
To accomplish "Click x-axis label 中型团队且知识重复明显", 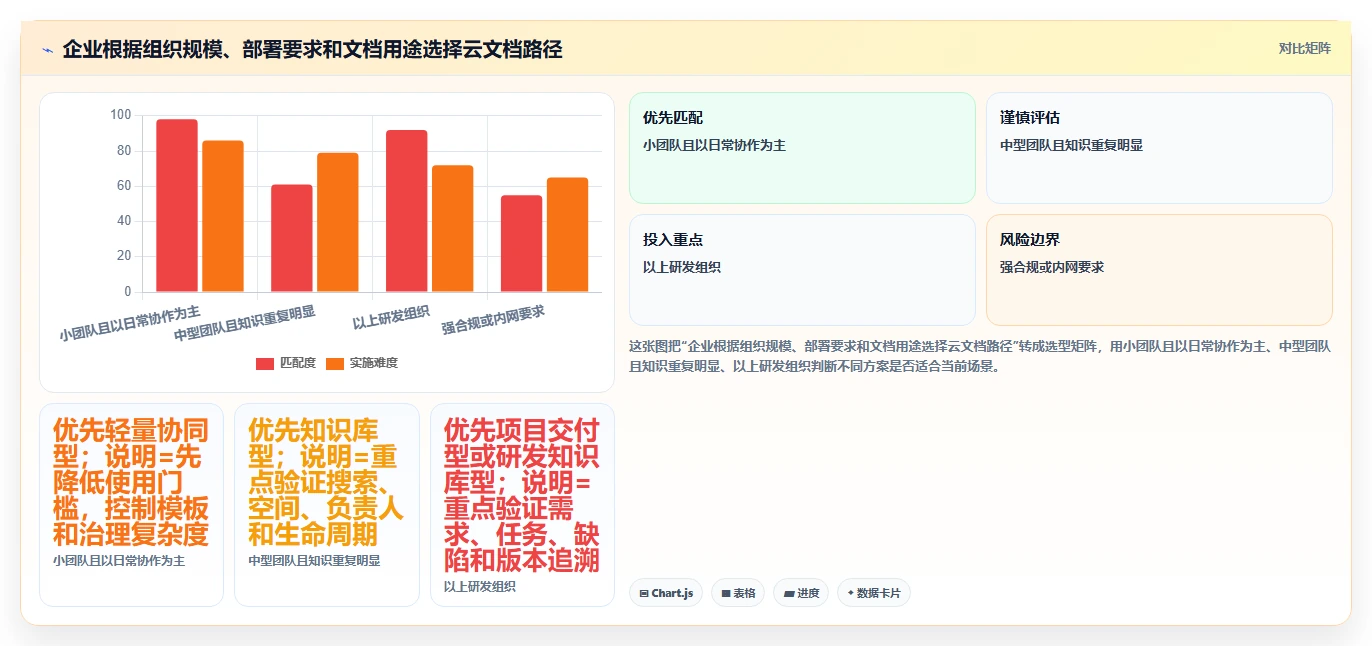I will pos(244,324).
